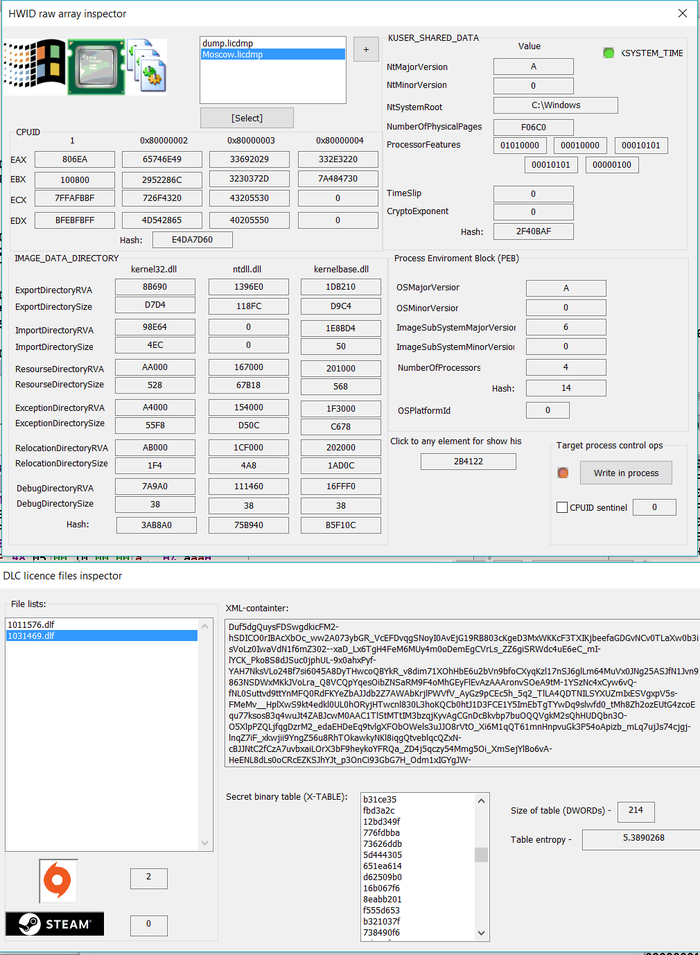
Task: Click the Steam logo icon
Action: point(55,923)
